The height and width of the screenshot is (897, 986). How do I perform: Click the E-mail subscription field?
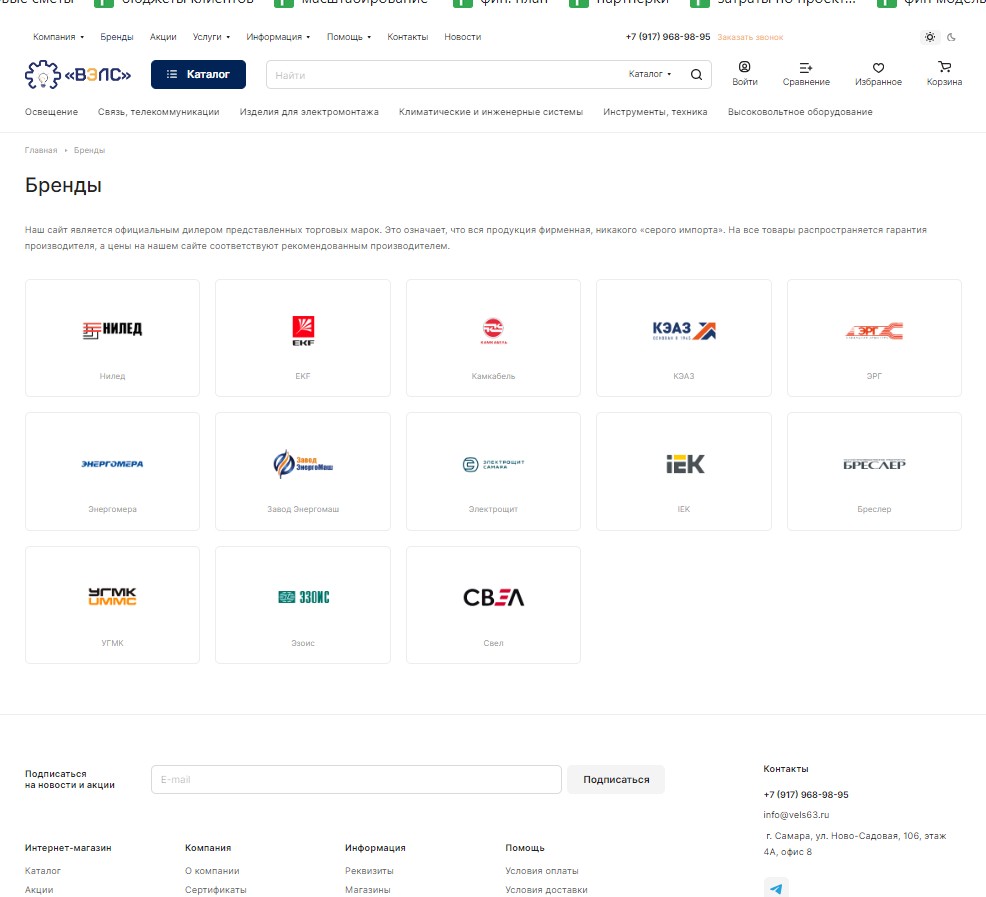click(x=357, y=779)
